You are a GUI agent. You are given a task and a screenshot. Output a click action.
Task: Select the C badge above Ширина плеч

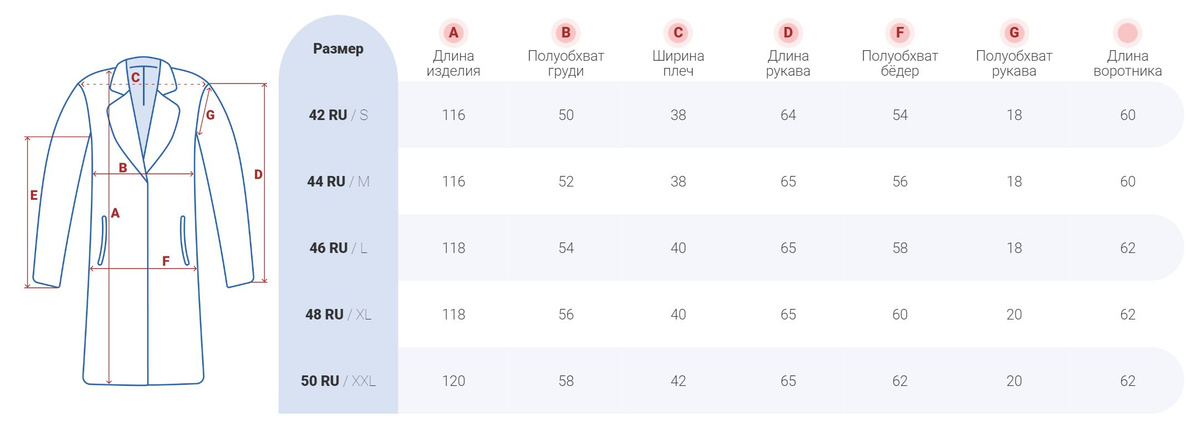pos(678,33)
